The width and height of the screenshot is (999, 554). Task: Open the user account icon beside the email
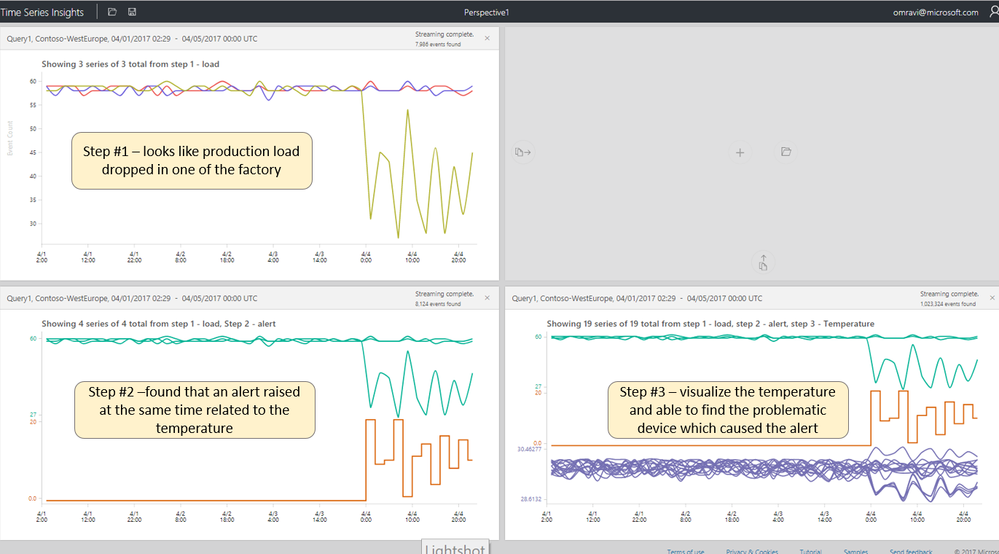[x=994, y=11]
